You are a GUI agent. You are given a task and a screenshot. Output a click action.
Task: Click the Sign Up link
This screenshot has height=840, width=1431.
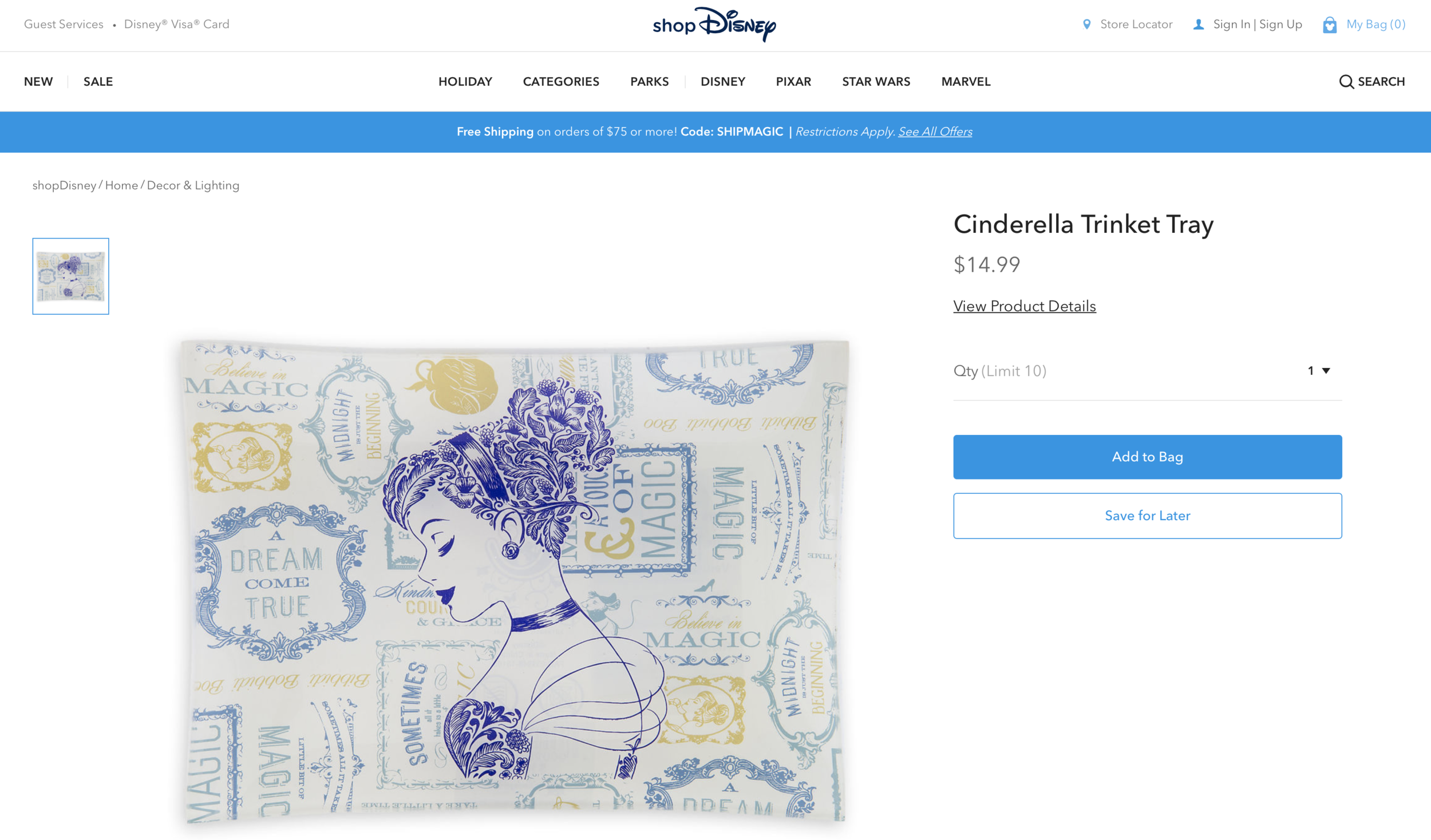click(1280, 25)
